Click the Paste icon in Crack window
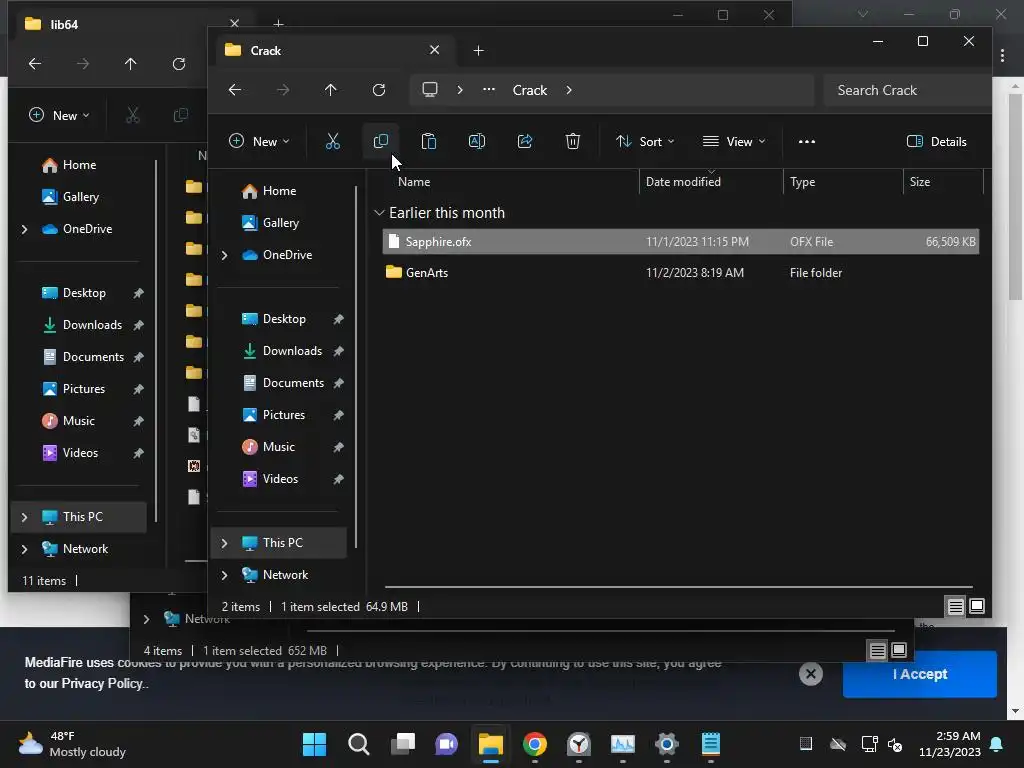The height and width of the screenshot is (768, 1024). [428, 141]
